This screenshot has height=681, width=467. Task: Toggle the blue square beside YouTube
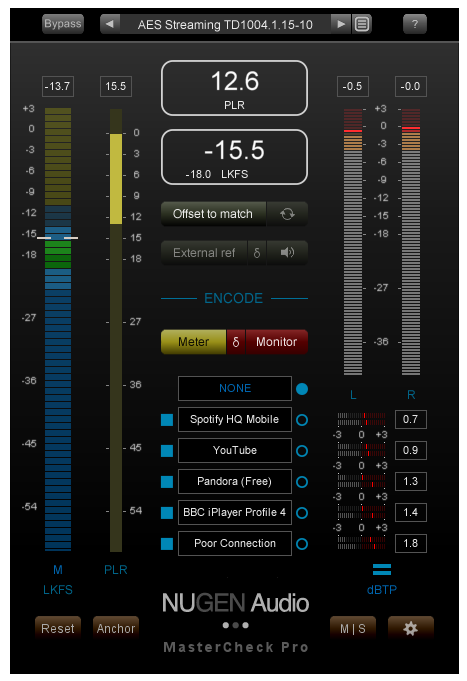pos(167,451)
